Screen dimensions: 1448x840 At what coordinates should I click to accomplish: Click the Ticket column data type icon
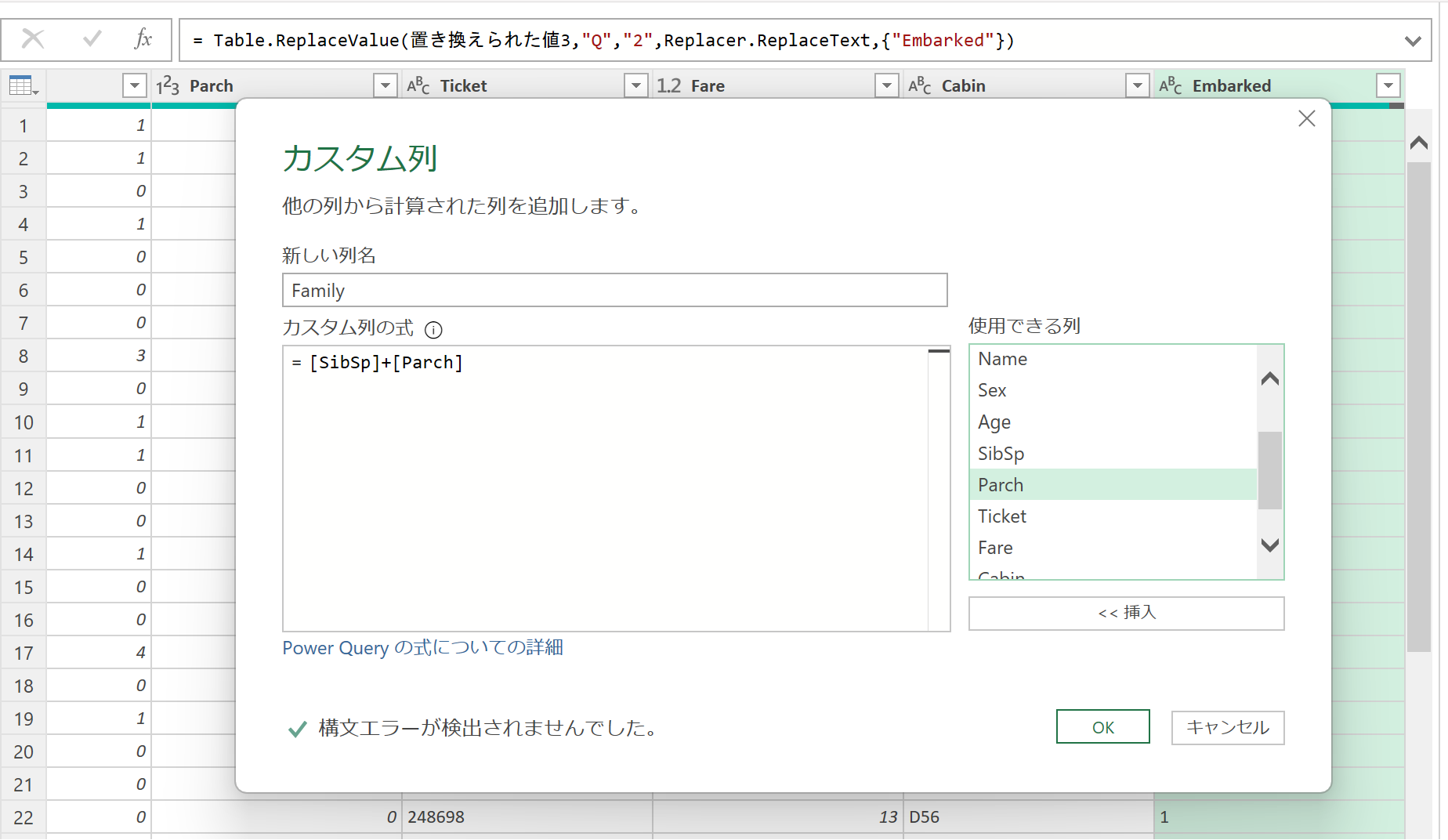tap(418, 85)
